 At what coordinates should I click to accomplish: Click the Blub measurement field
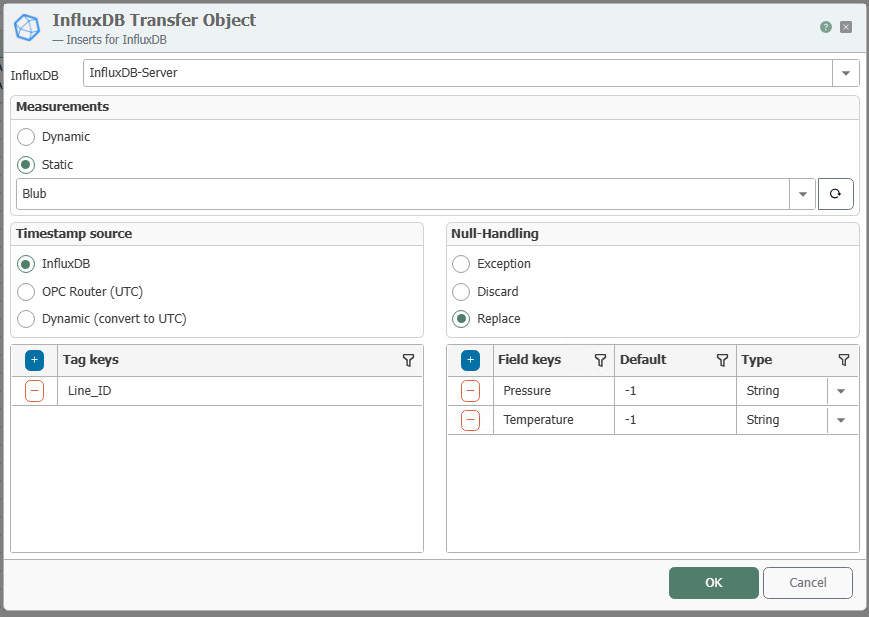point(403,194)
